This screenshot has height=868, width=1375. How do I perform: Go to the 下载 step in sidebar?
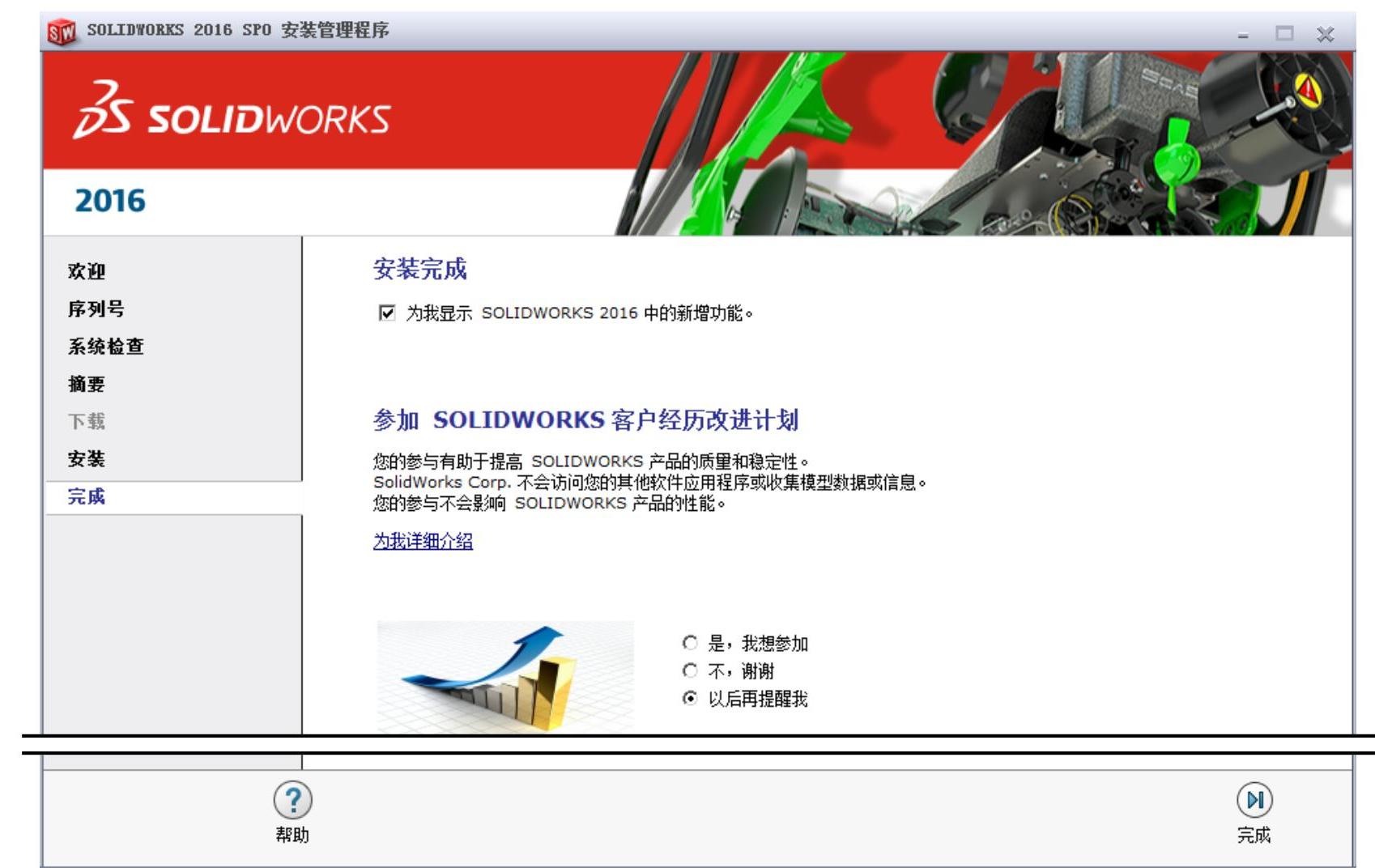(87, 421)
